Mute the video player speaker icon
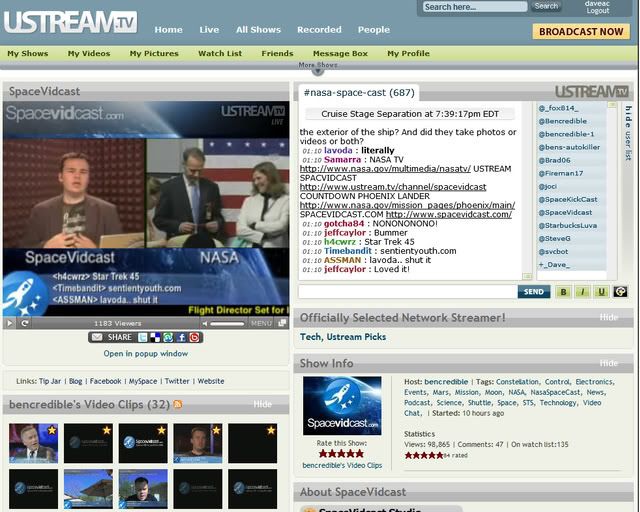 205,324
